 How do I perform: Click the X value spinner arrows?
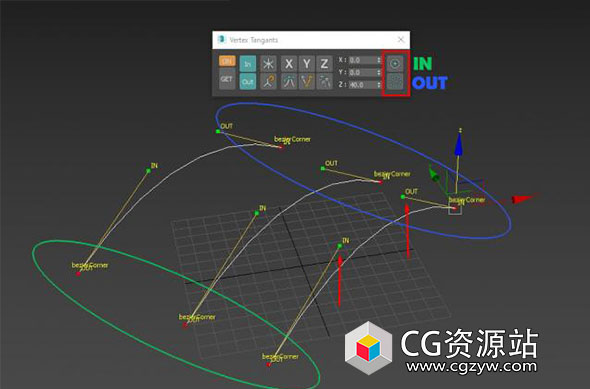click(x=379, y=60)
